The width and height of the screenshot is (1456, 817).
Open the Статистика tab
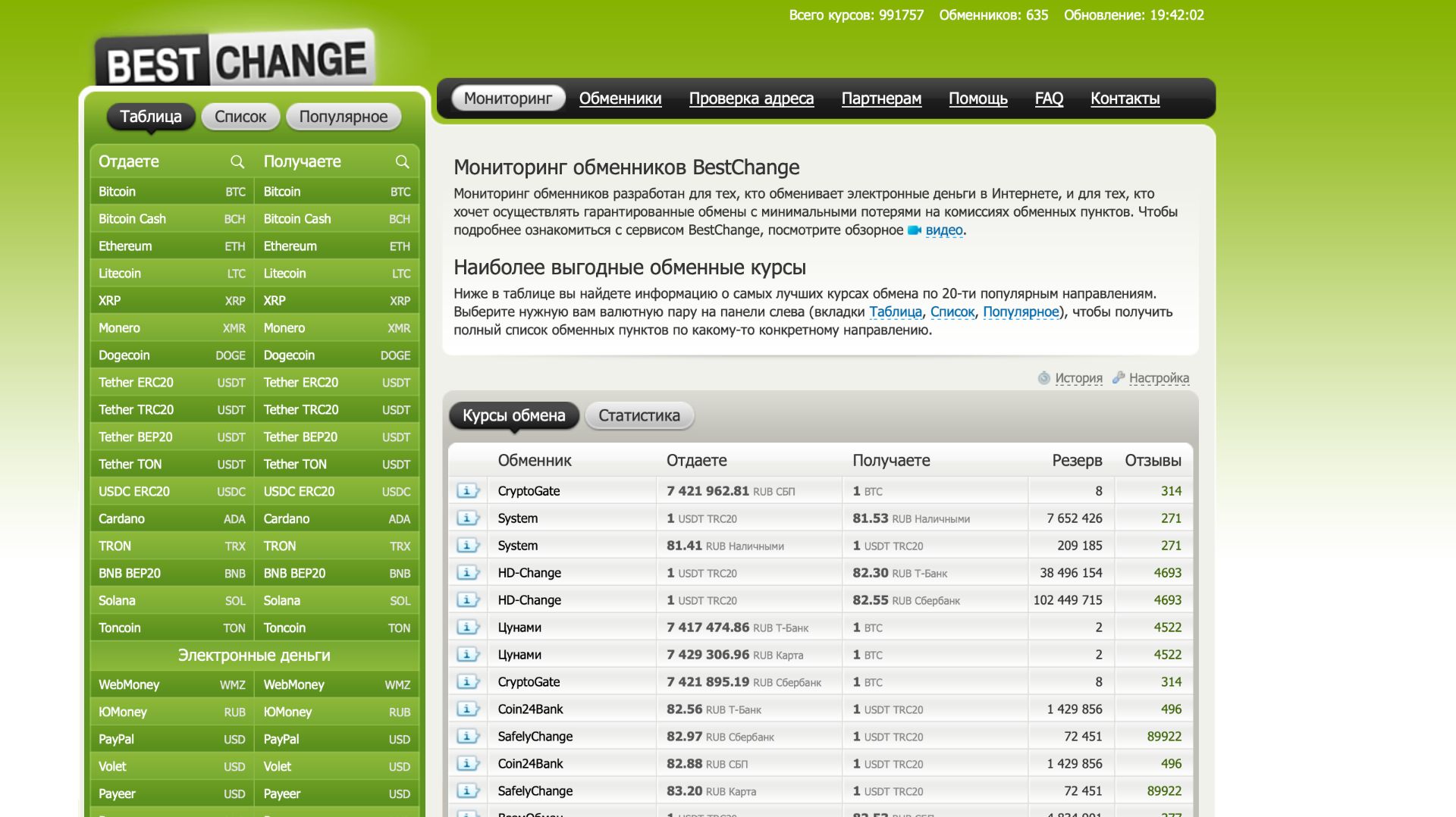click(x=639, y=415)
